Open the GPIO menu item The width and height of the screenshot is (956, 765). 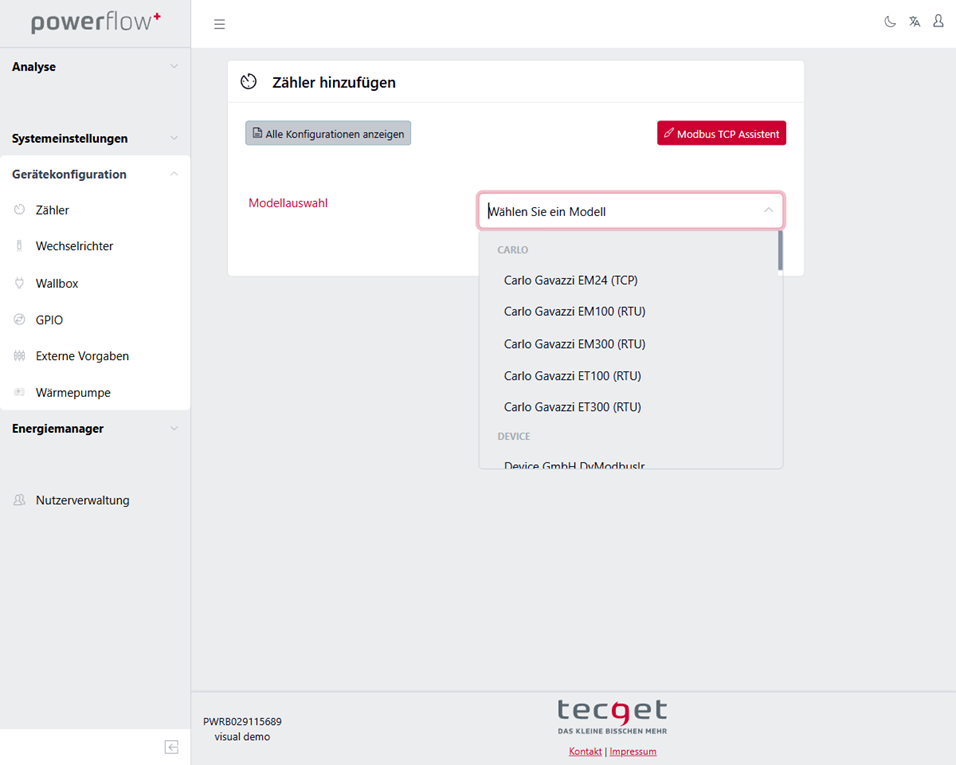click(x=95, y=319)
